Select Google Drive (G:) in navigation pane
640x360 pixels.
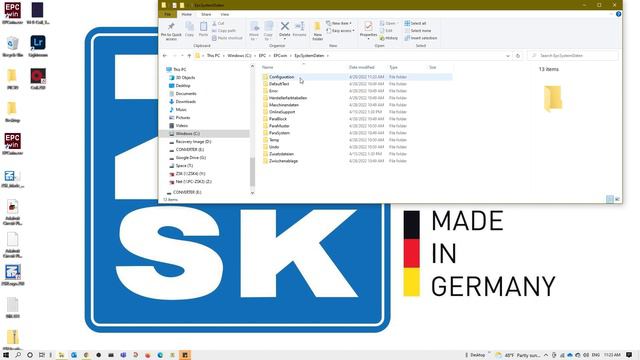[x=191, y=158]
